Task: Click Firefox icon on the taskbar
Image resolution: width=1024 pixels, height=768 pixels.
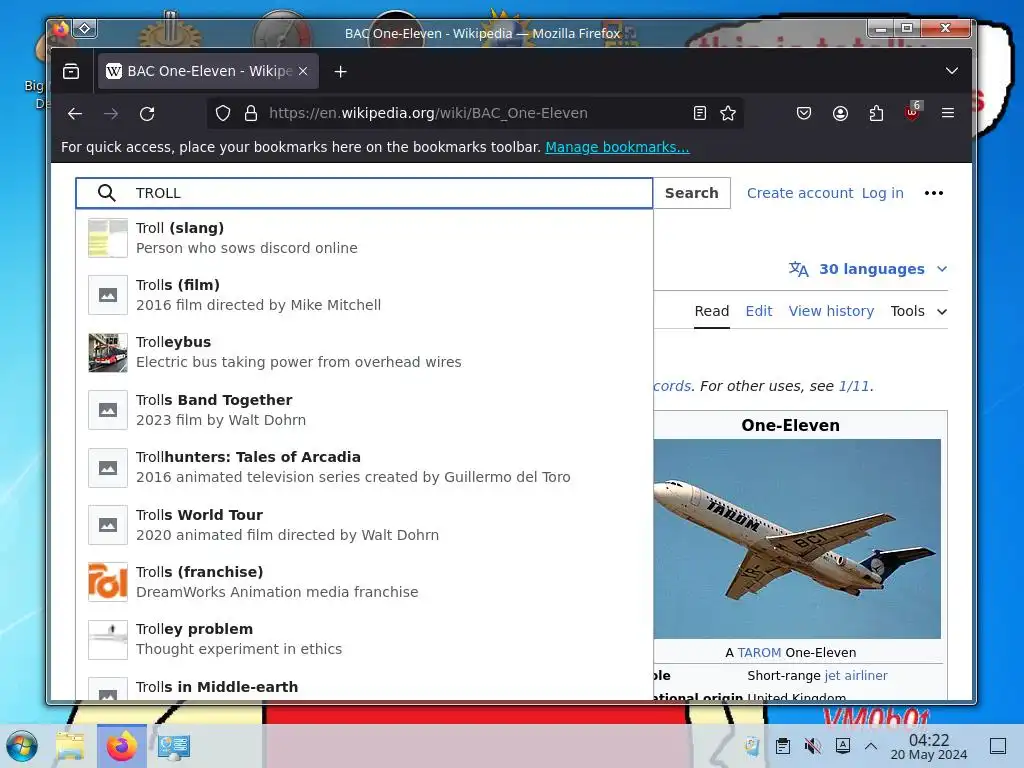Action: pos(121,746)
